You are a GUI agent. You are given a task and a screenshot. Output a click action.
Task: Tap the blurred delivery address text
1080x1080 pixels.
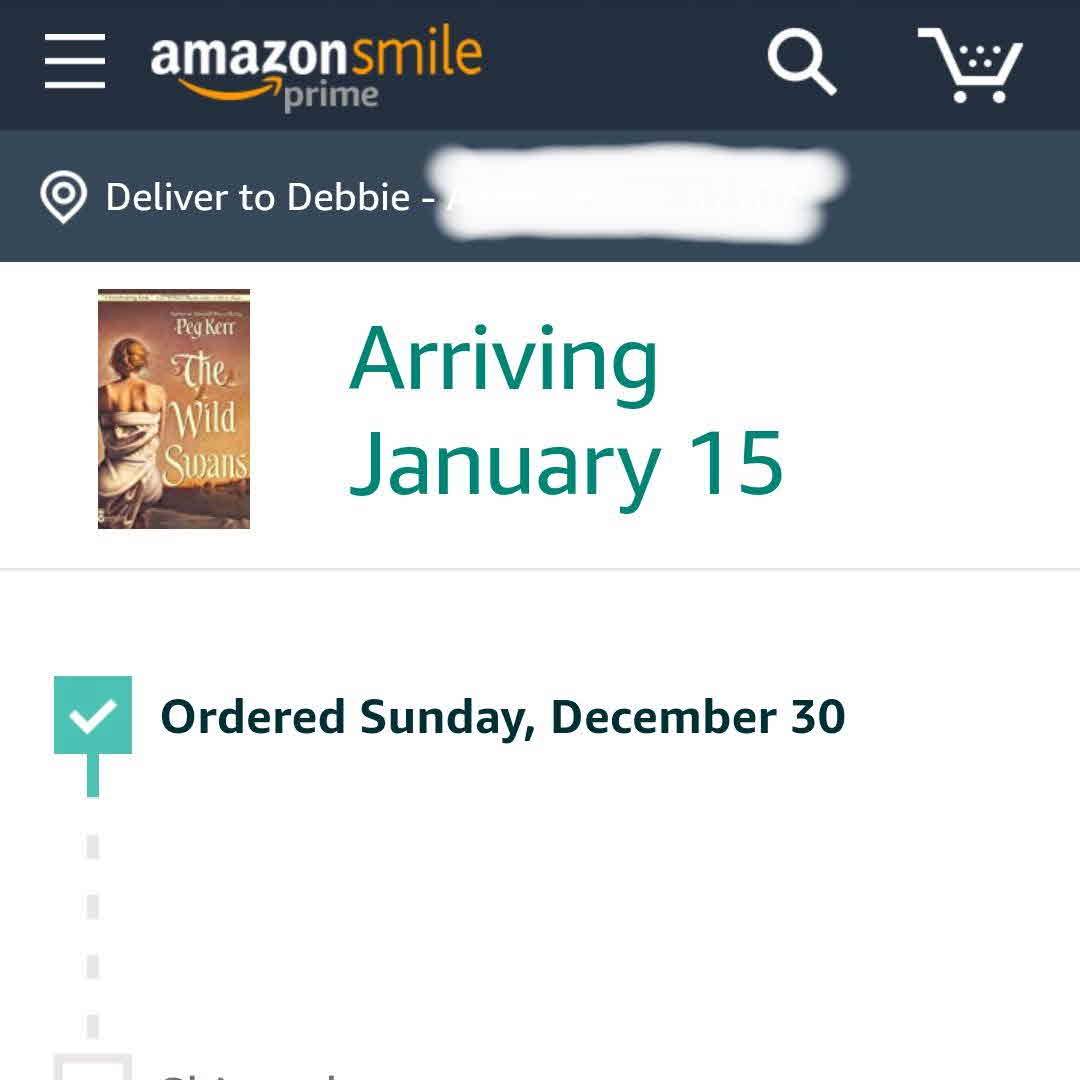(640, 195)
